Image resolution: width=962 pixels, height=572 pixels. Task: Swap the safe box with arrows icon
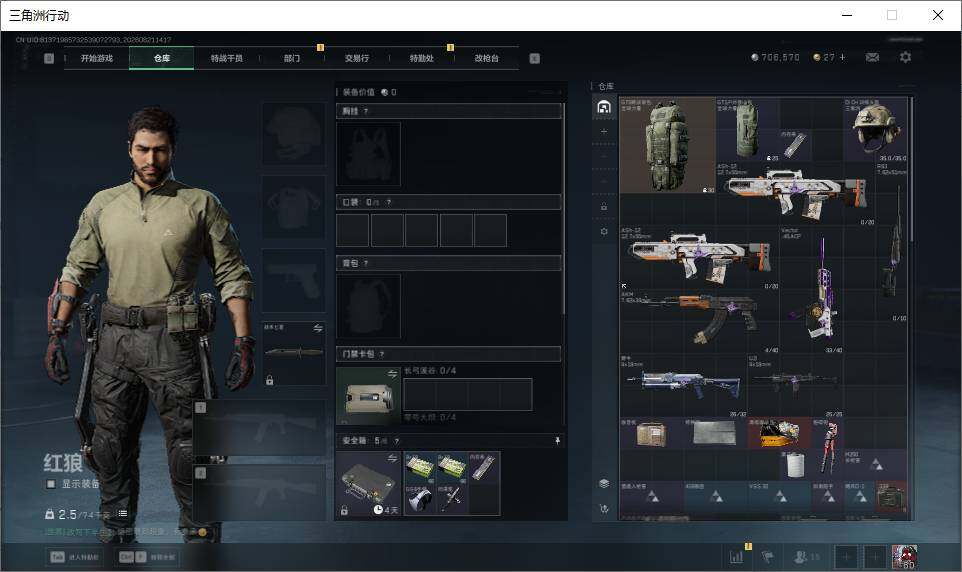coord(392,458)
